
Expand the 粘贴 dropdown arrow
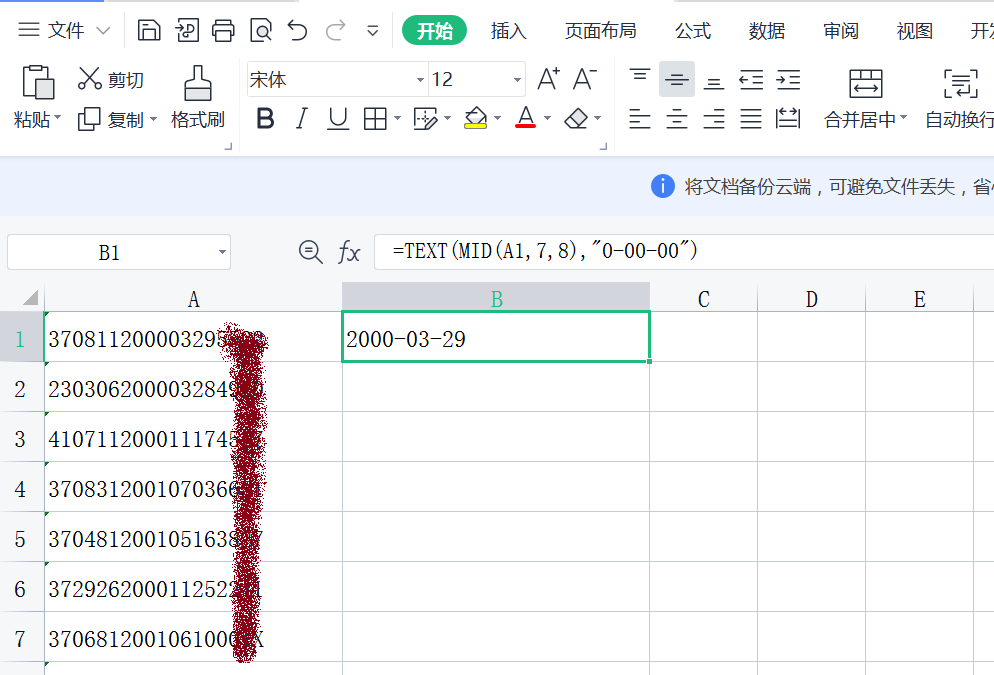point(58,118)
